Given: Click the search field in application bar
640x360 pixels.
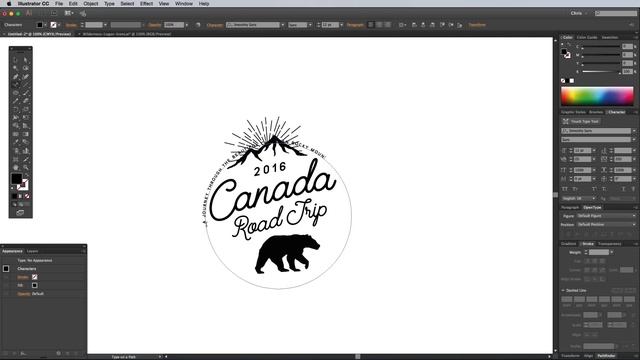Looking at the screenshot, I should coord(616,13).
